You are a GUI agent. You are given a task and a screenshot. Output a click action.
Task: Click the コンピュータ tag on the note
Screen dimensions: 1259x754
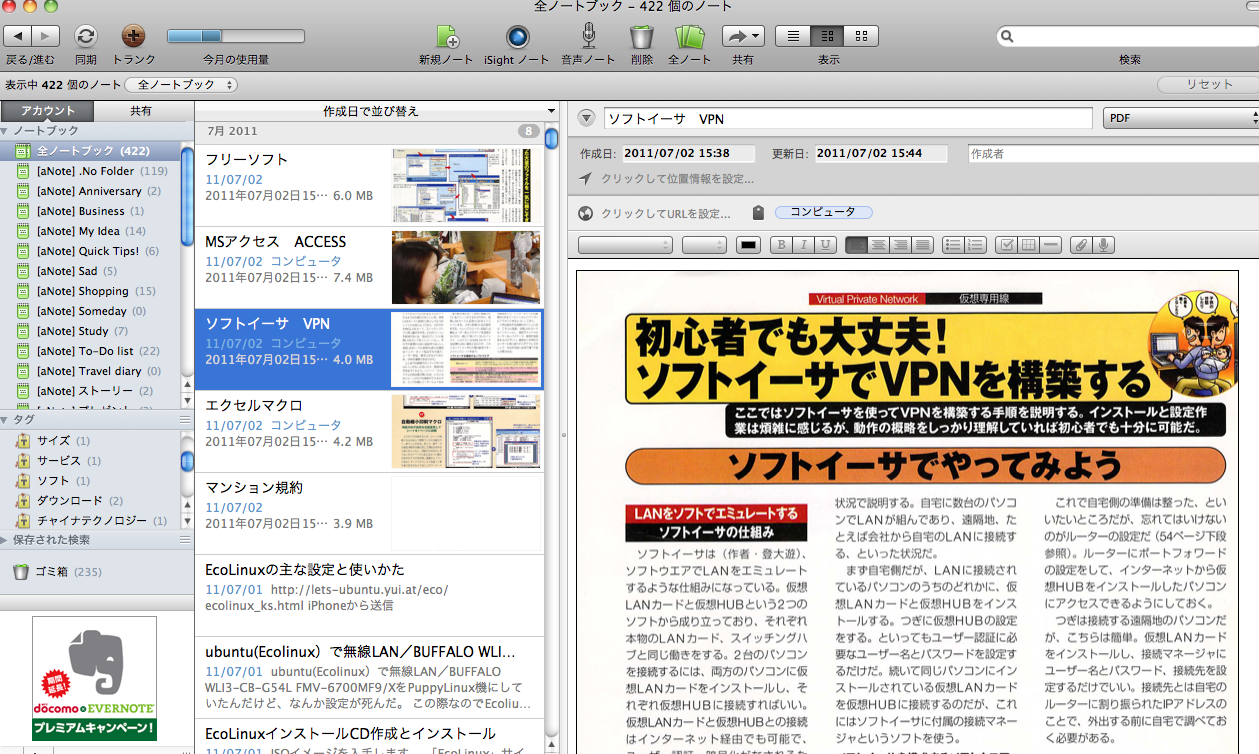click(823, 212)
